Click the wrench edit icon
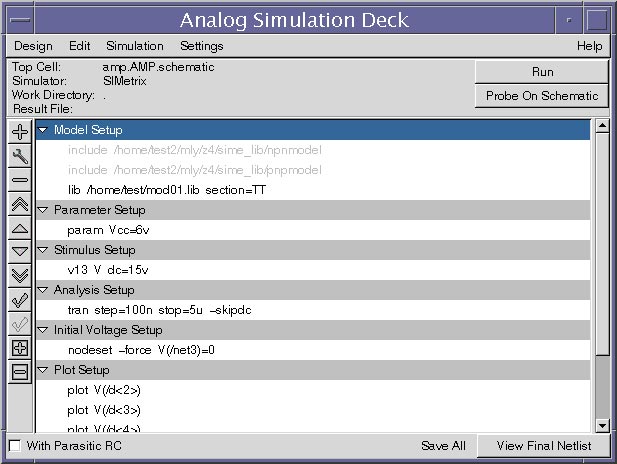This screenshot has height=464, width=617. (20, 156)
